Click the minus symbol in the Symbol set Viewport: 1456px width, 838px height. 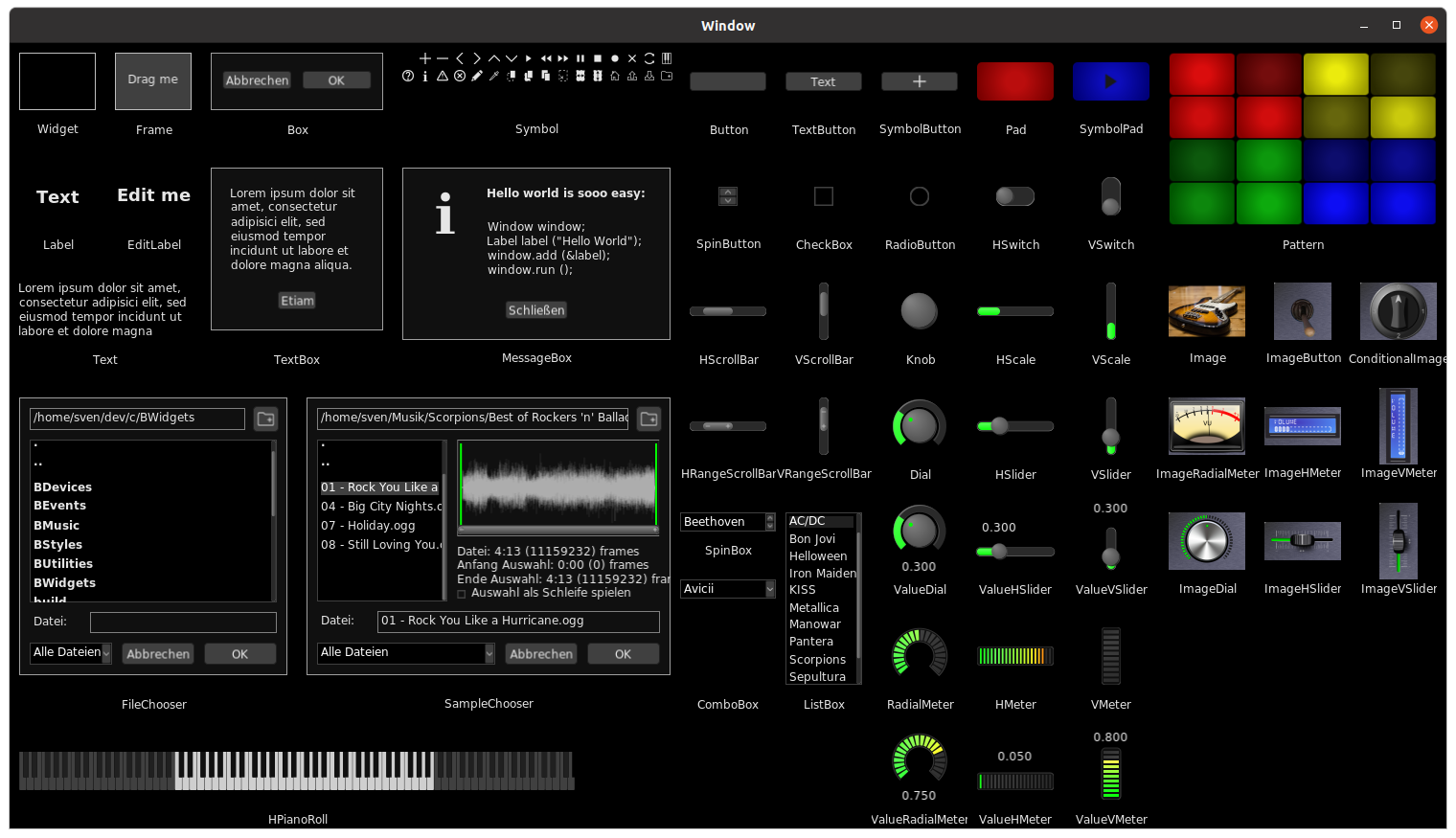coord(443,58)
